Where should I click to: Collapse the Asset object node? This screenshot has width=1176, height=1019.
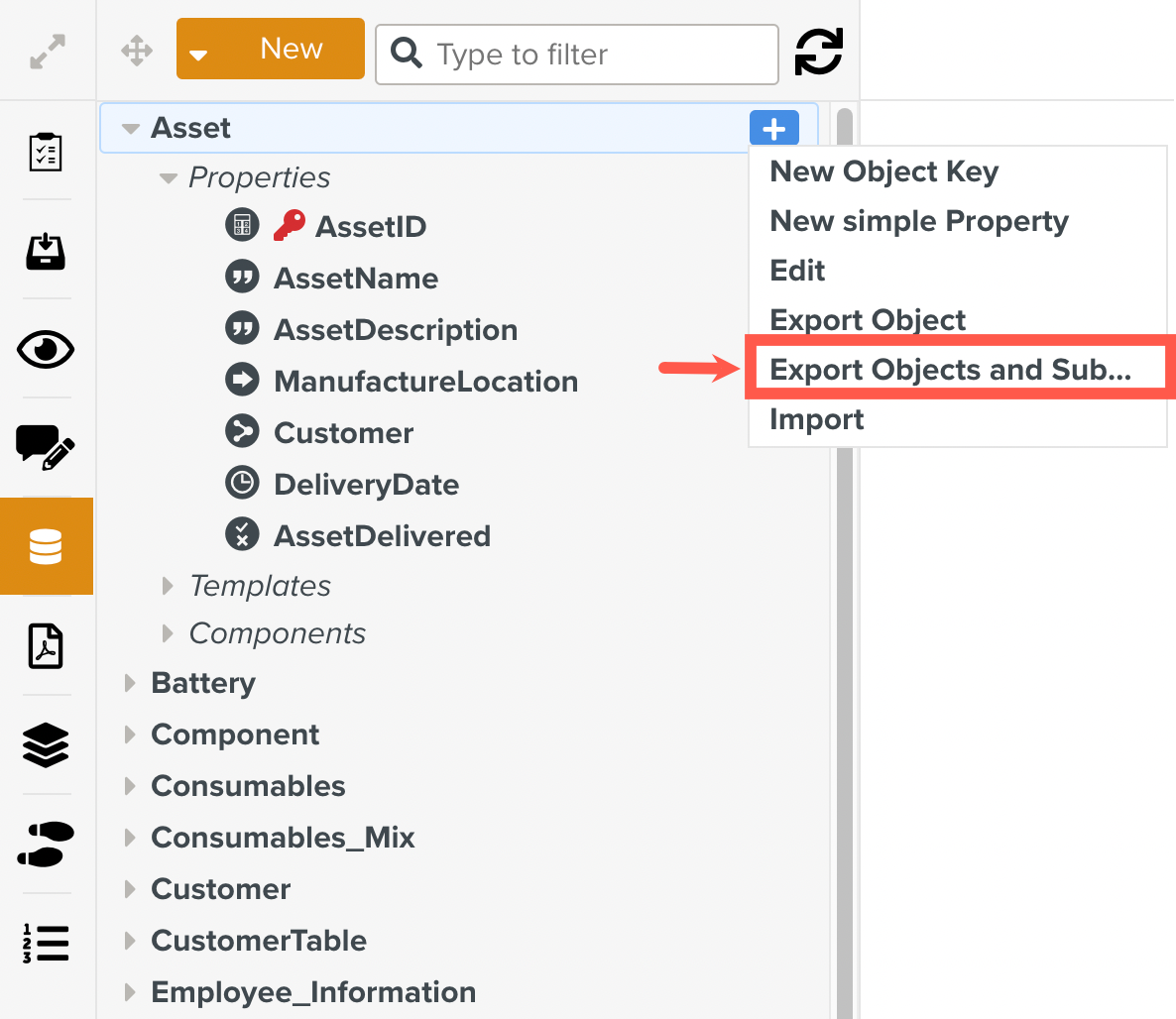tap(130, 129)
